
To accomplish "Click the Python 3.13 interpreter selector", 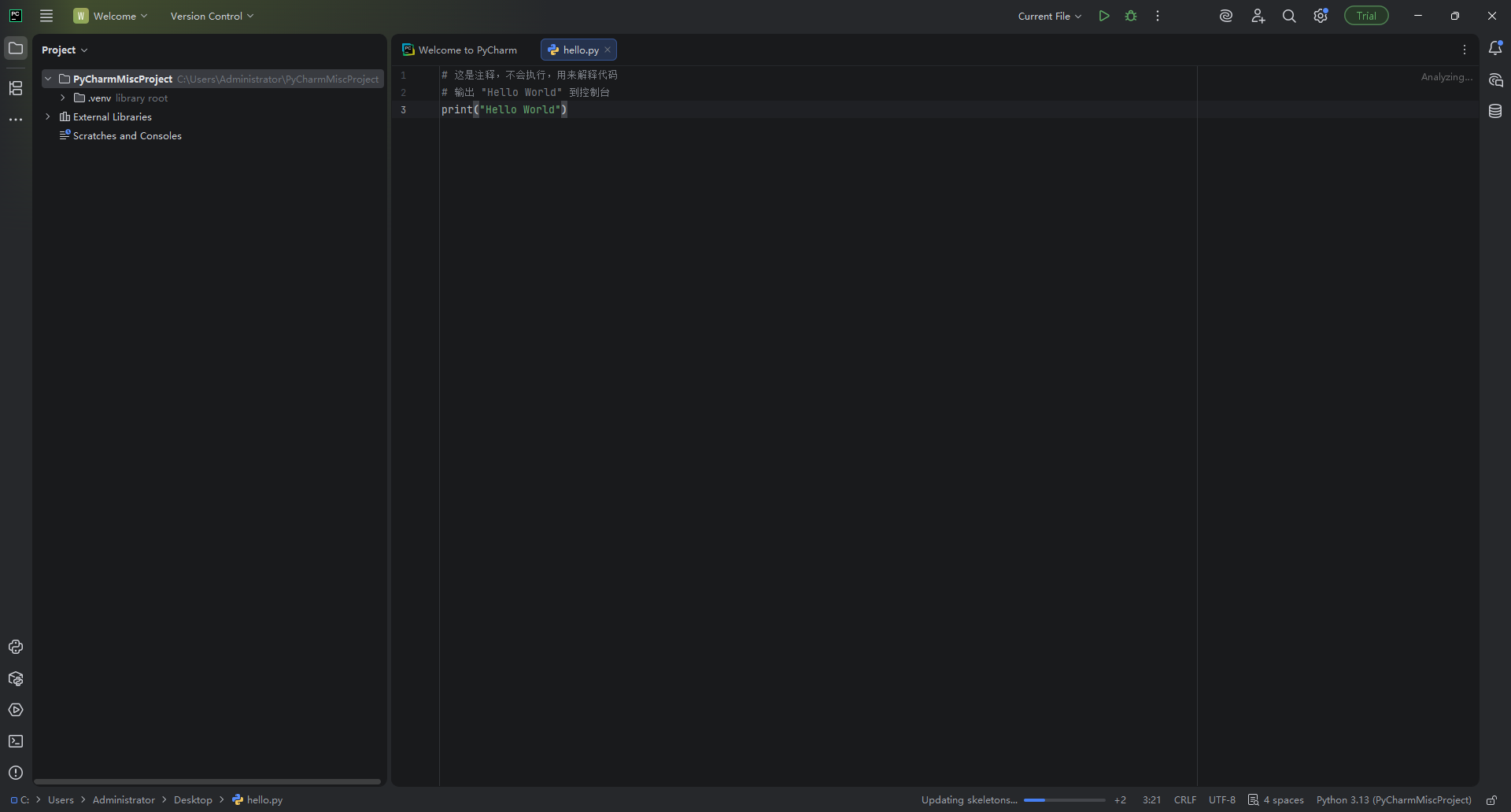I will (x=1393, y=800).
